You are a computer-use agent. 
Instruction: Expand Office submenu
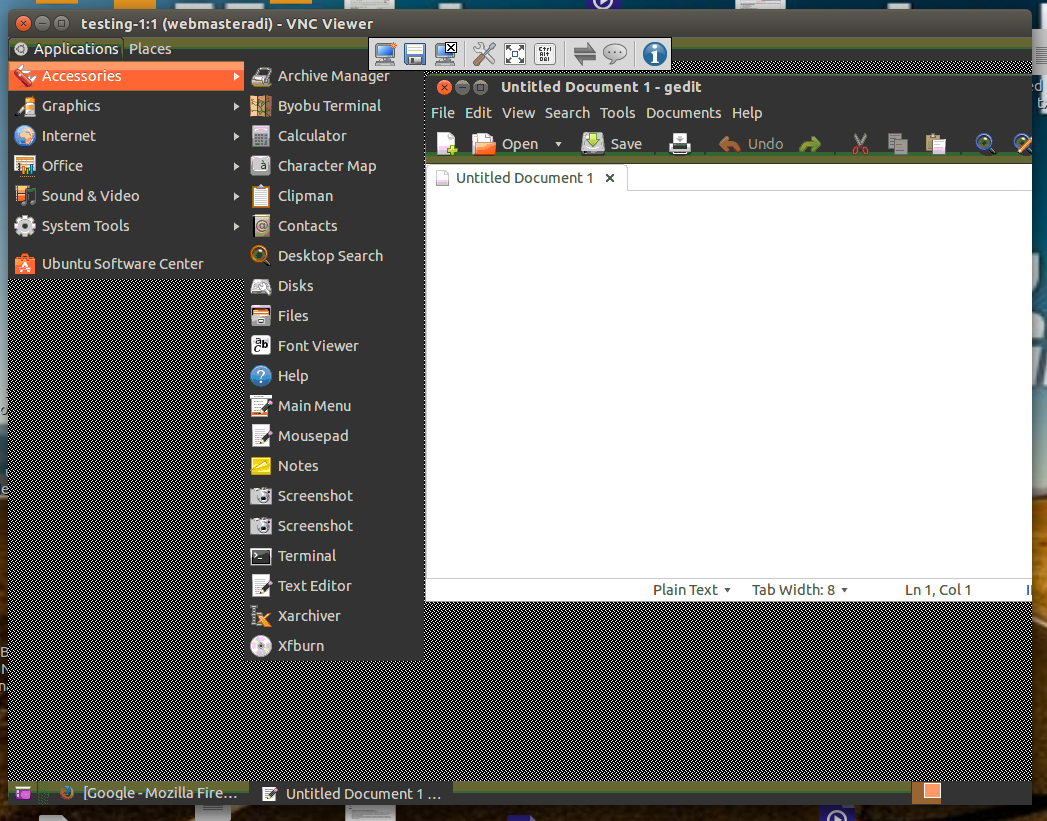point(126,166)
